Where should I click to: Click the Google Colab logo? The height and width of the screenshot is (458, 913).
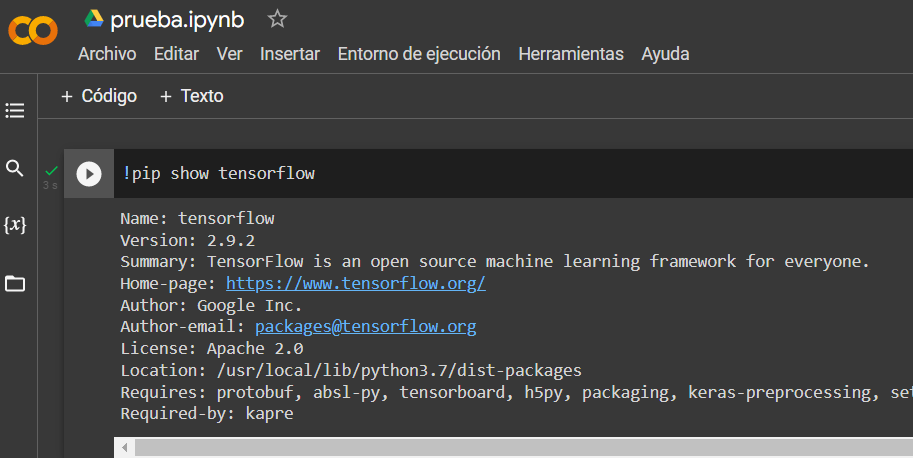[x=33, y=31]
